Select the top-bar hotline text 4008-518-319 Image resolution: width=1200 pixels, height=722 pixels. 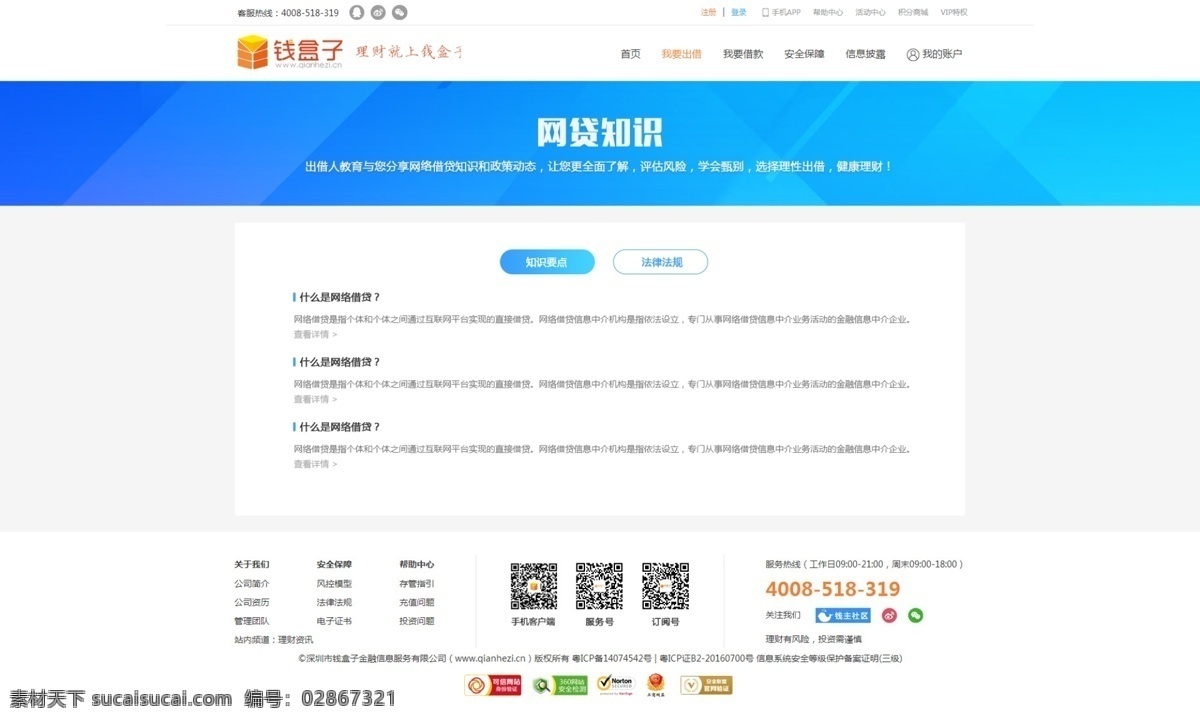point(310,13)
